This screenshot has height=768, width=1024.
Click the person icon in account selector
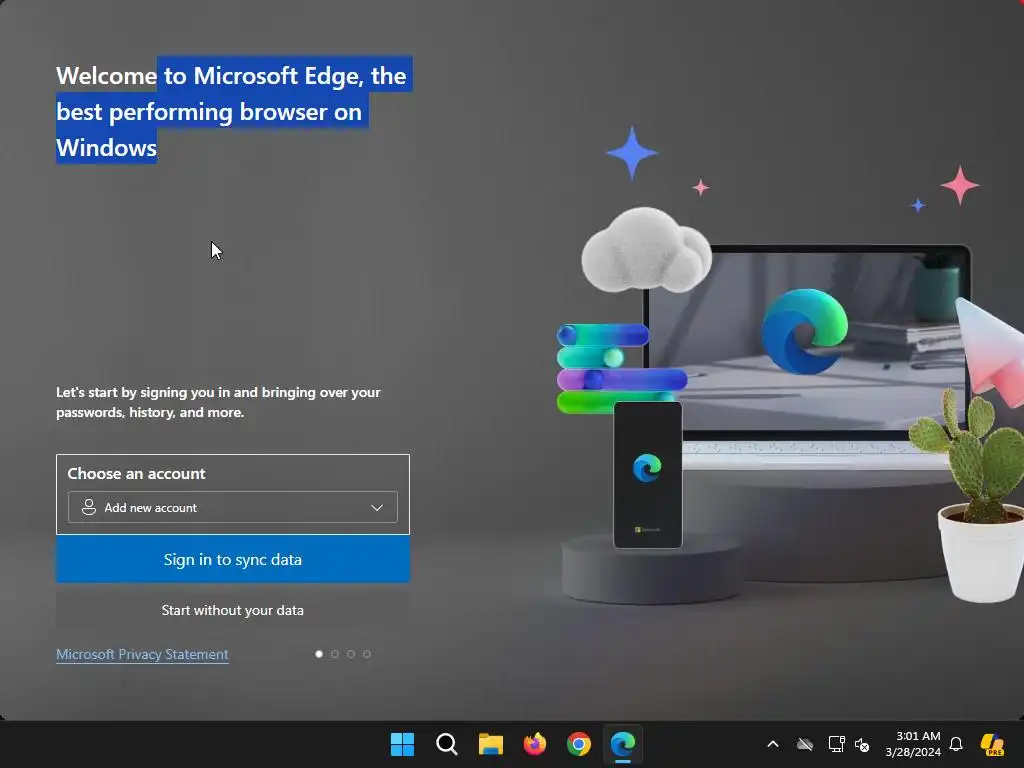[x=89, y=507]
